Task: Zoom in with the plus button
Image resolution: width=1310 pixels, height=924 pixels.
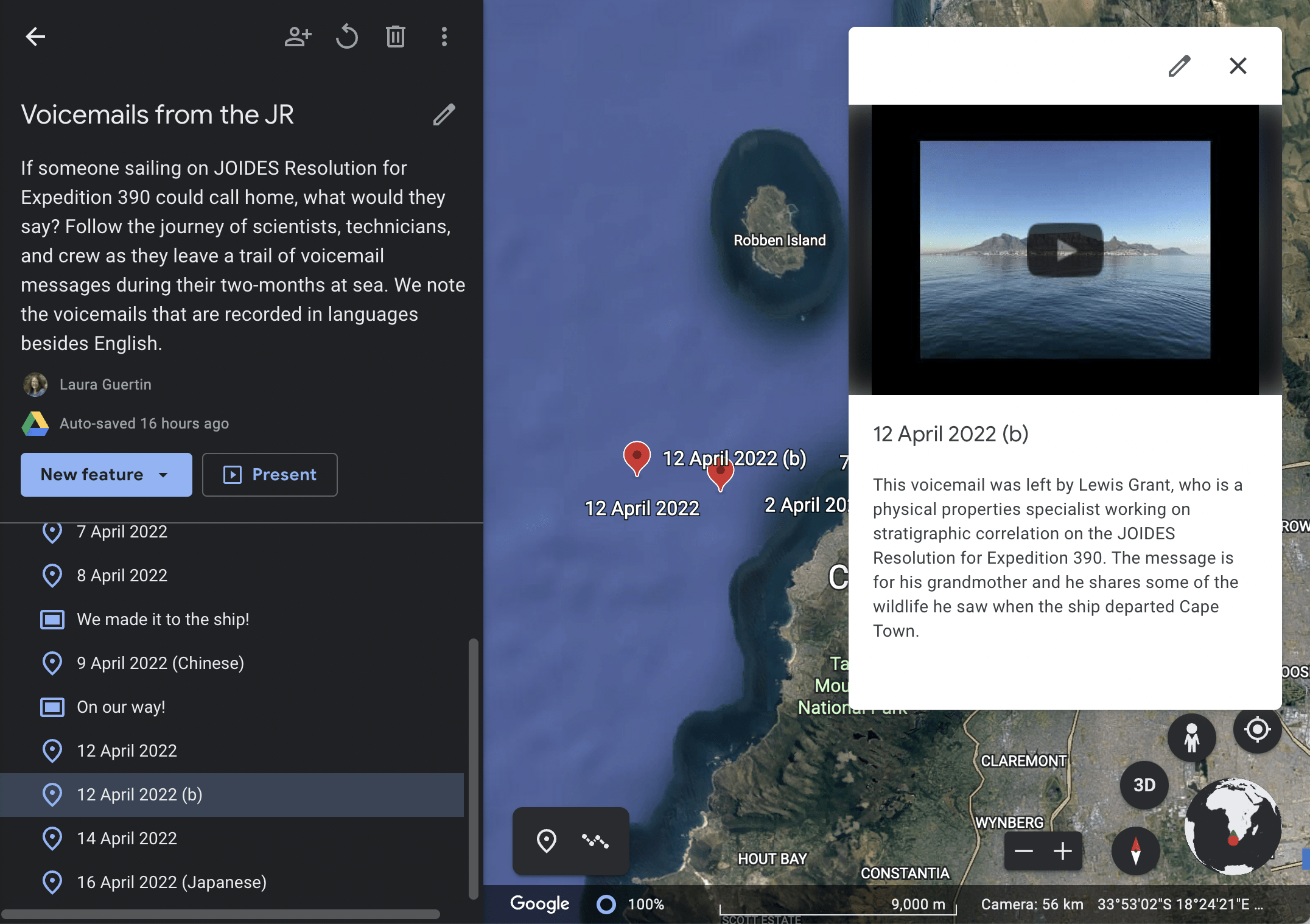Action: (1063, 851)
